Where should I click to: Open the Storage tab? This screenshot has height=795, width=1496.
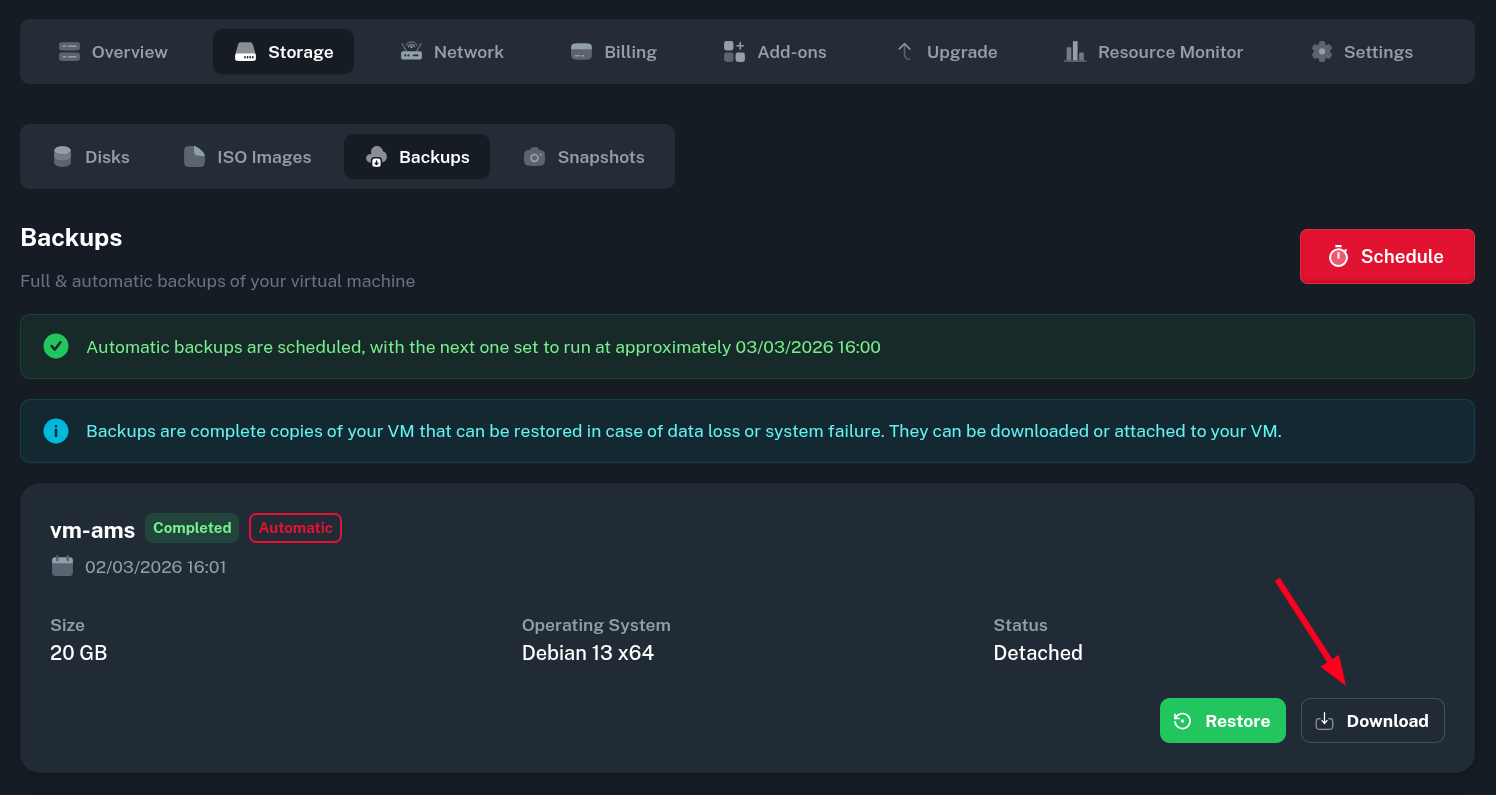point(283,52)
